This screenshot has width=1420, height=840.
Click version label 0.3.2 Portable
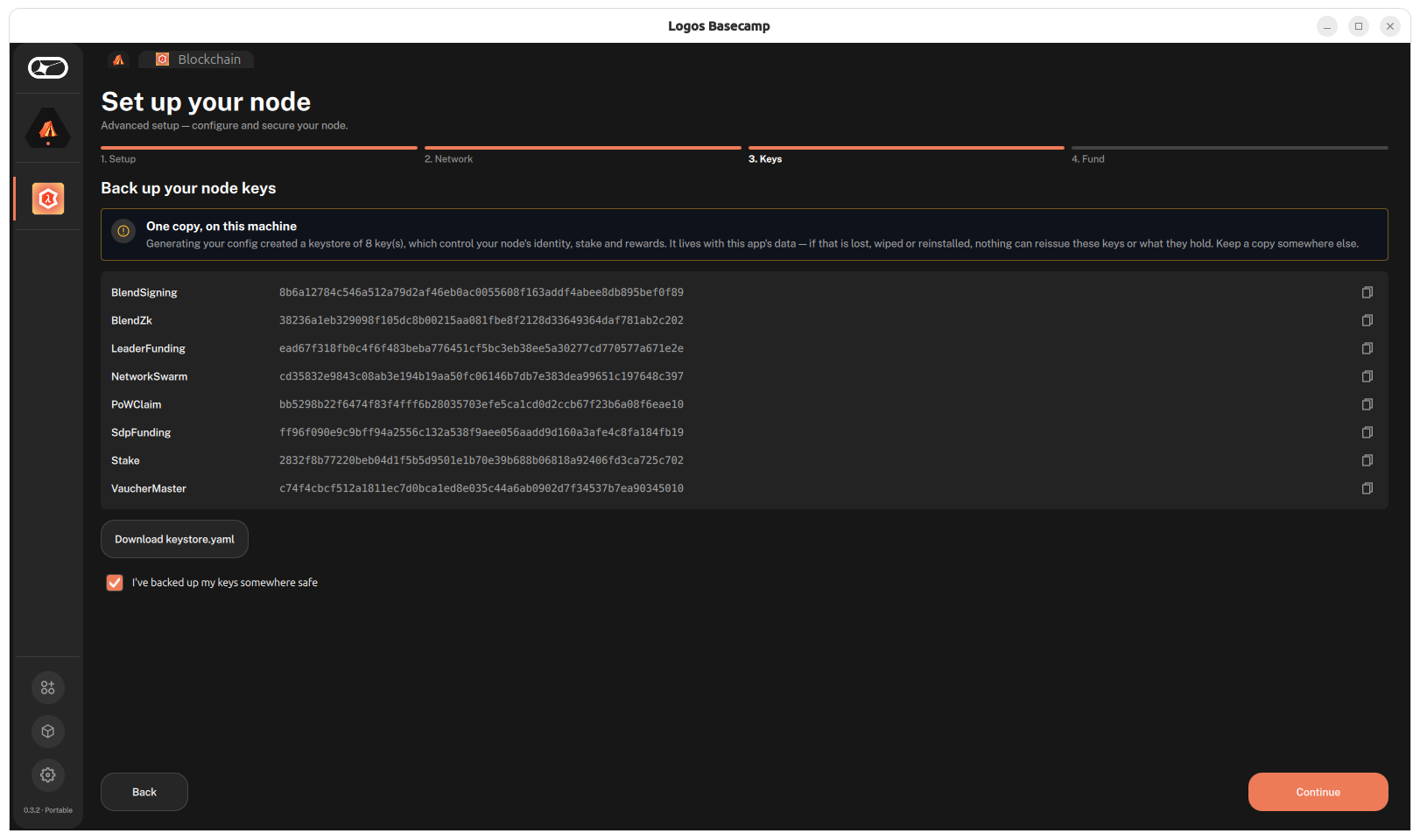tap(48, 810)
